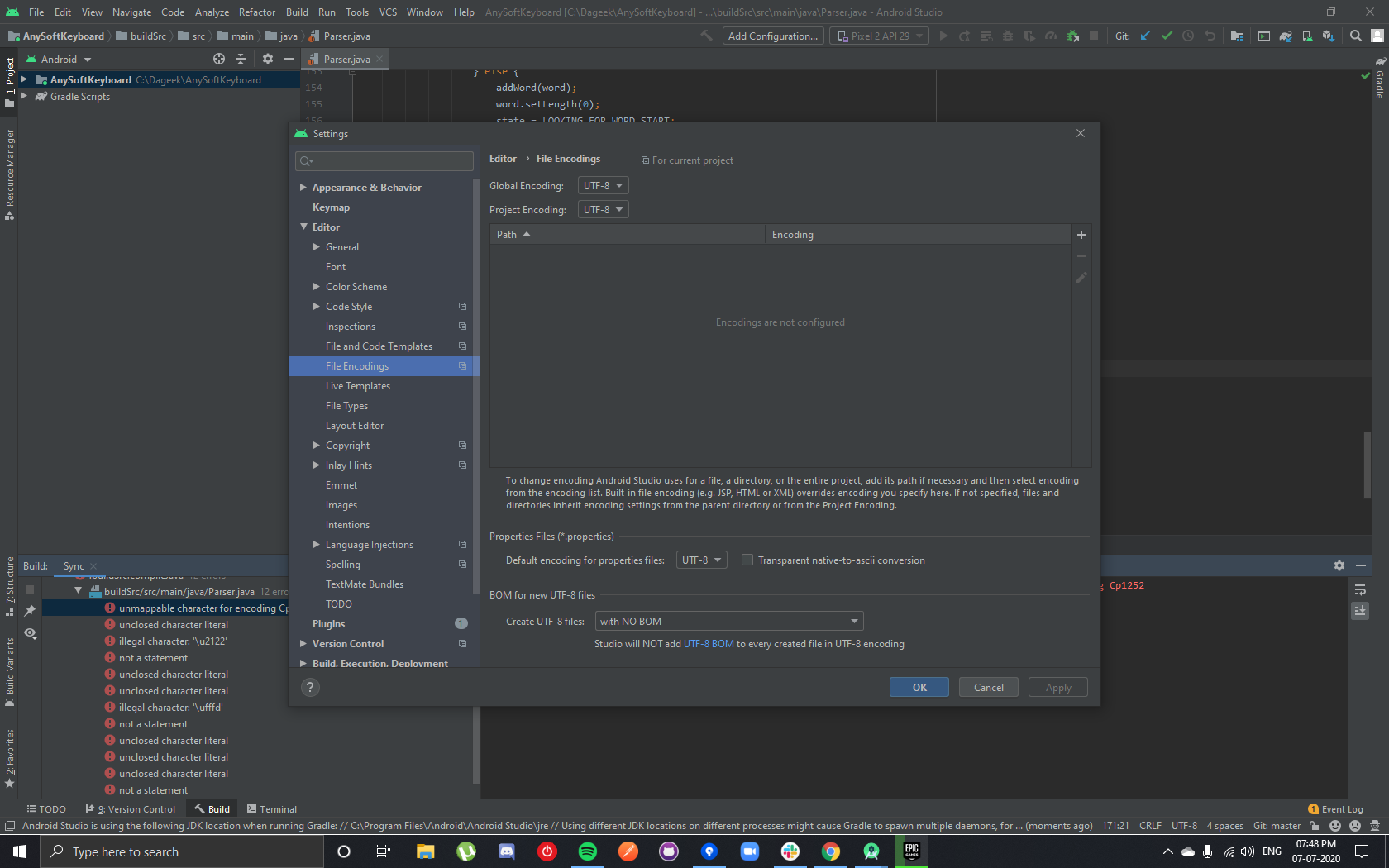Enable Transparent native-to-ascii conversion checkbox
1389x868 pixels.
click(747, 560)
